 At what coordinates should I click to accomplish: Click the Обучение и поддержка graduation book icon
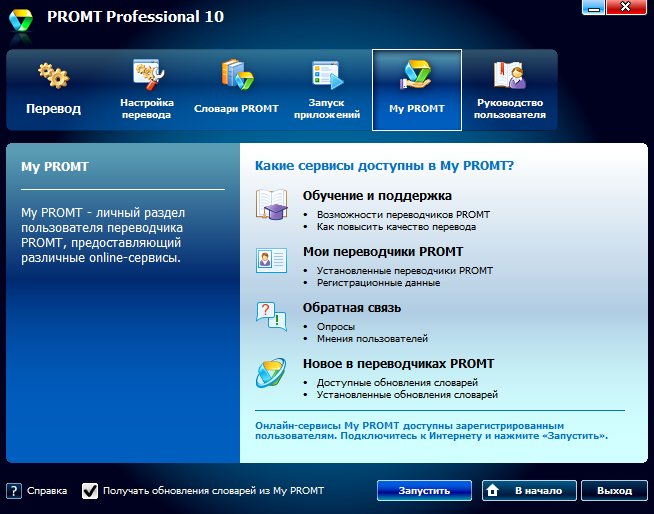point(272,204)
